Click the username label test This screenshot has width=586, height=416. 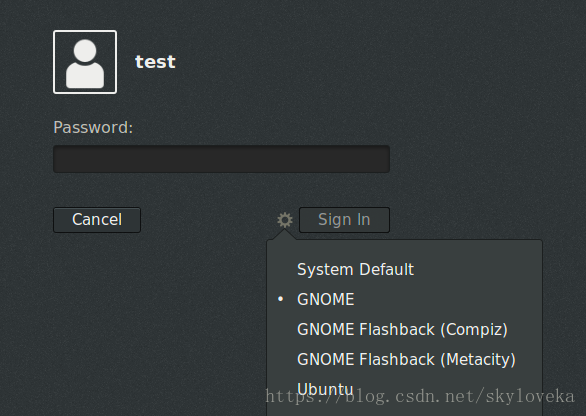click(155, 62)
